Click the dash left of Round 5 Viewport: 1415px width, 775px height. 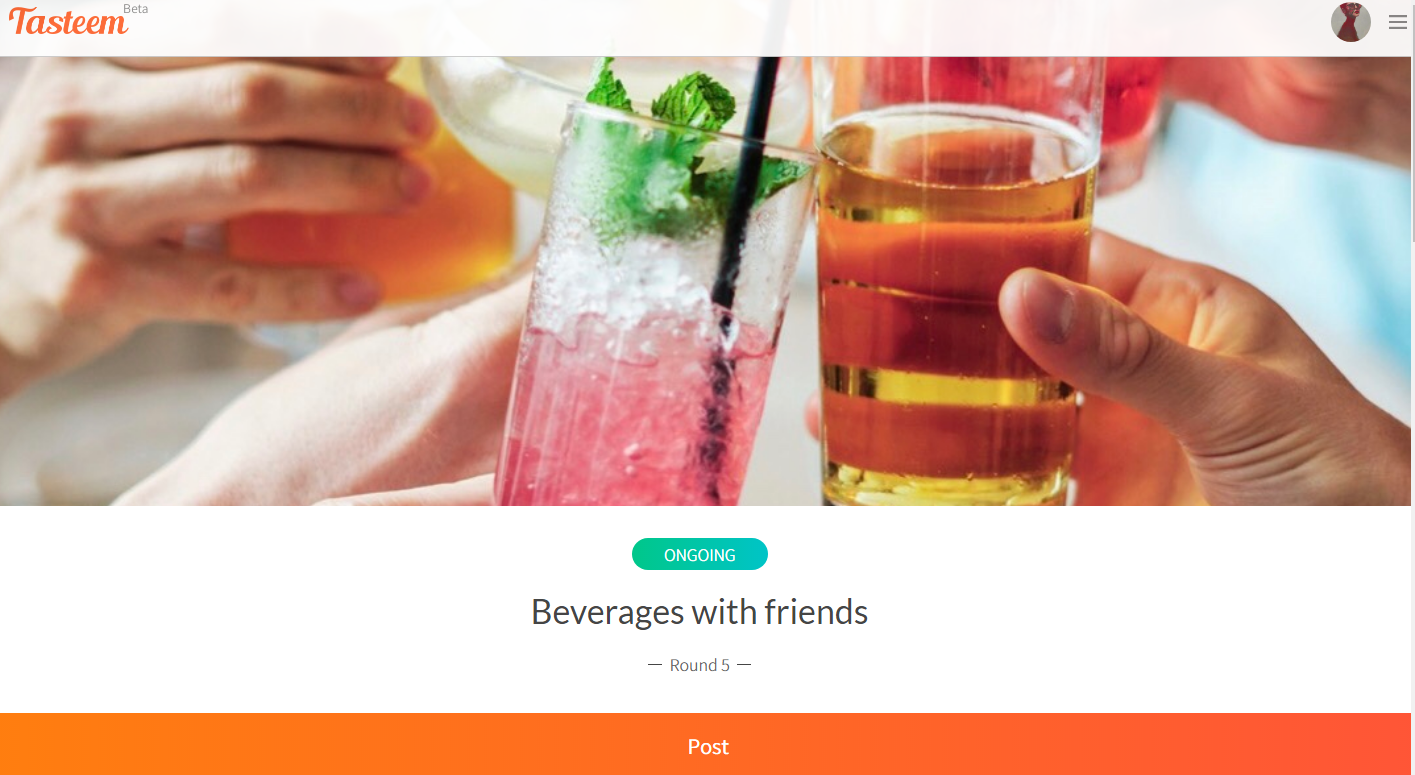655,665
